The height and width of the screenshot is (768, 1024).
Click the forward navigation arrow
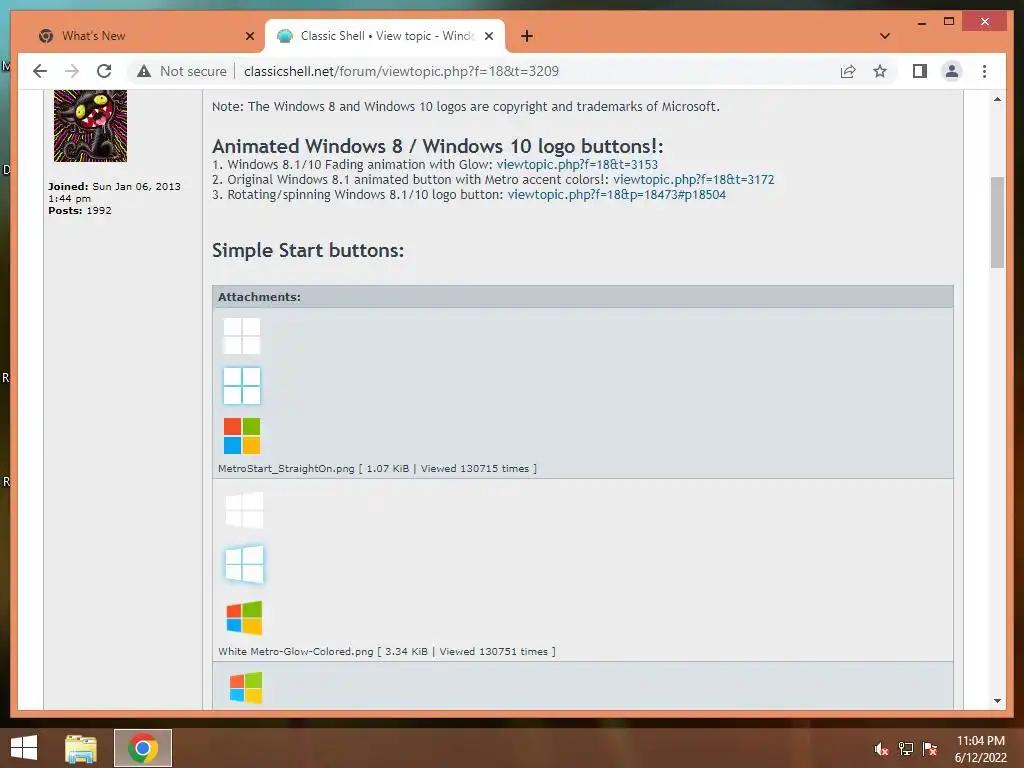72,71
